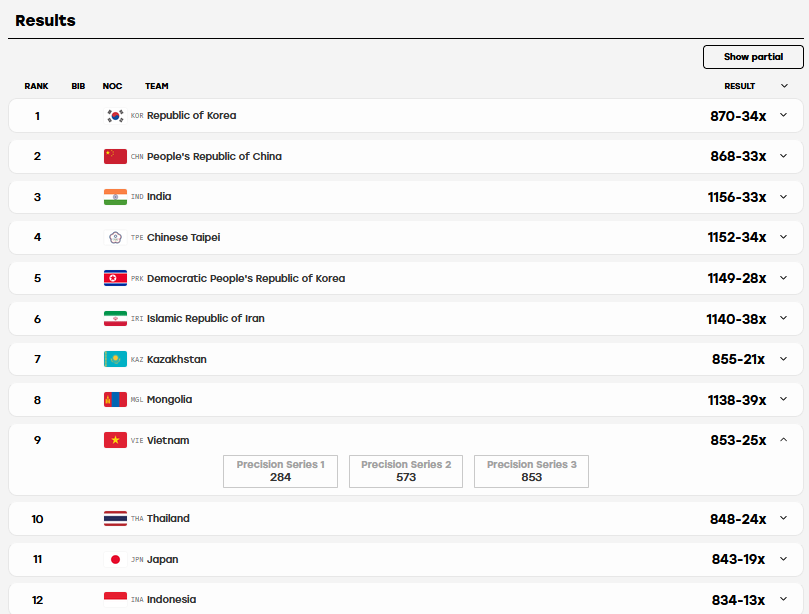Screen dimensions: 809x614
Task: Click the TEAM column header
Action: 157,86
